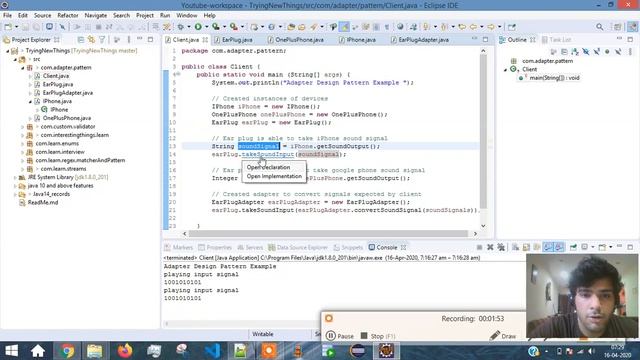Choose Open Implementation from popup
The height and width of the screenshot is (360, 640).
274,176
